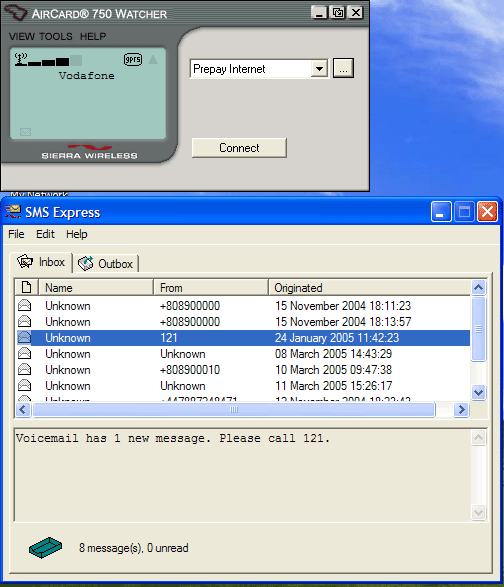
Task: Switch to the Outbox tab
Action: click(106, 264)
